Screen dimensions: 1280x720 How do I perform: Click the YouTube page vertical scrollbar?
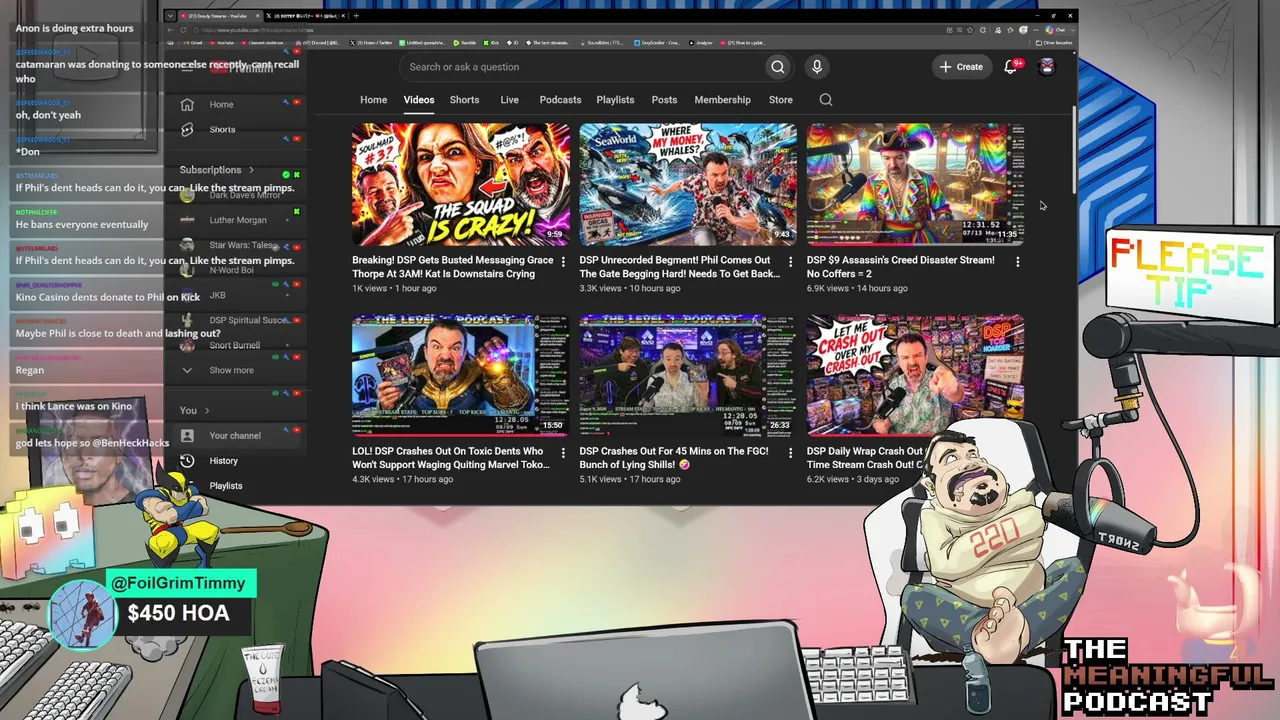(x=1074, y=150)
